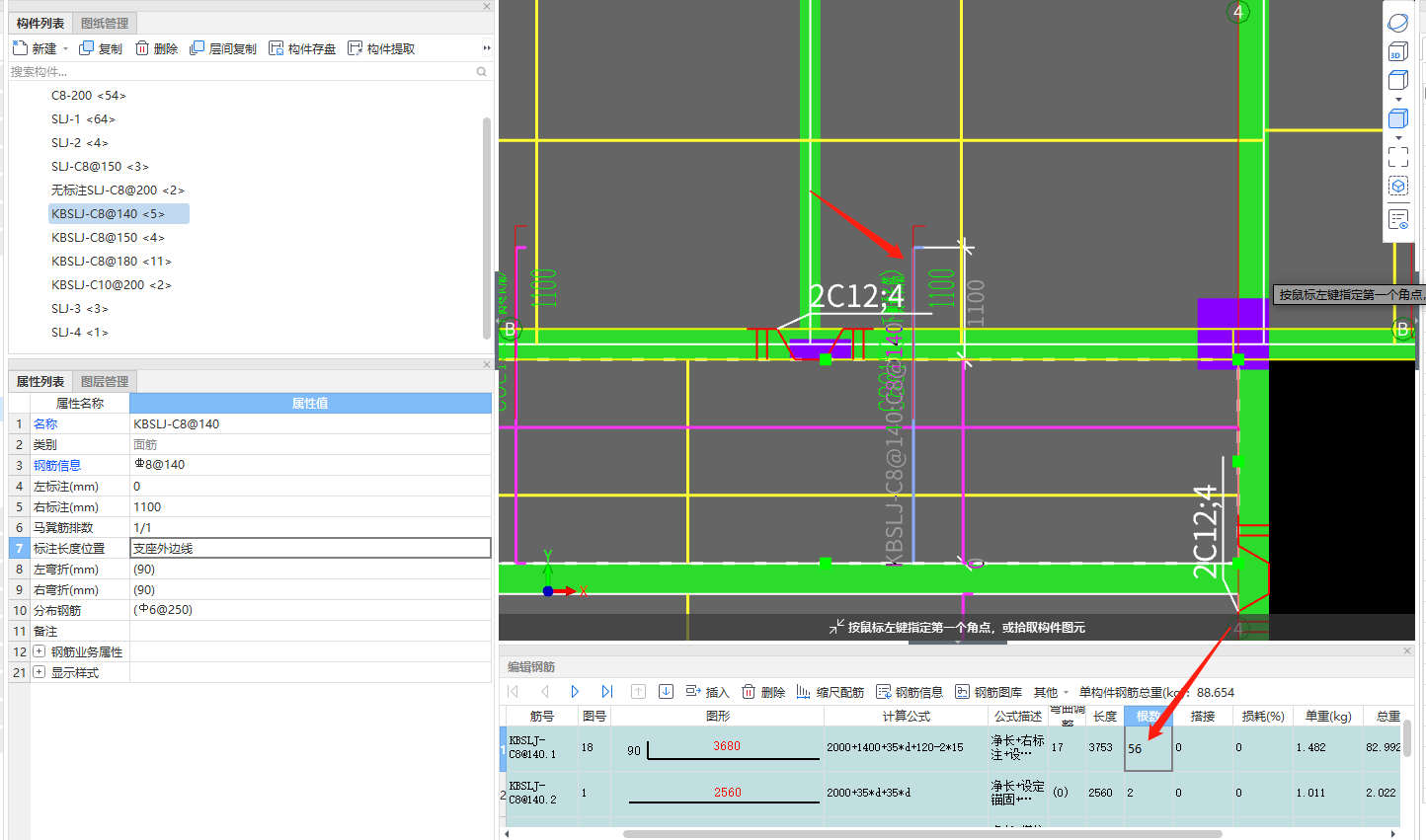Click the 分布钢筋 value cell
This screenshot has height=840, width=1426.
(x=311, y=610)
